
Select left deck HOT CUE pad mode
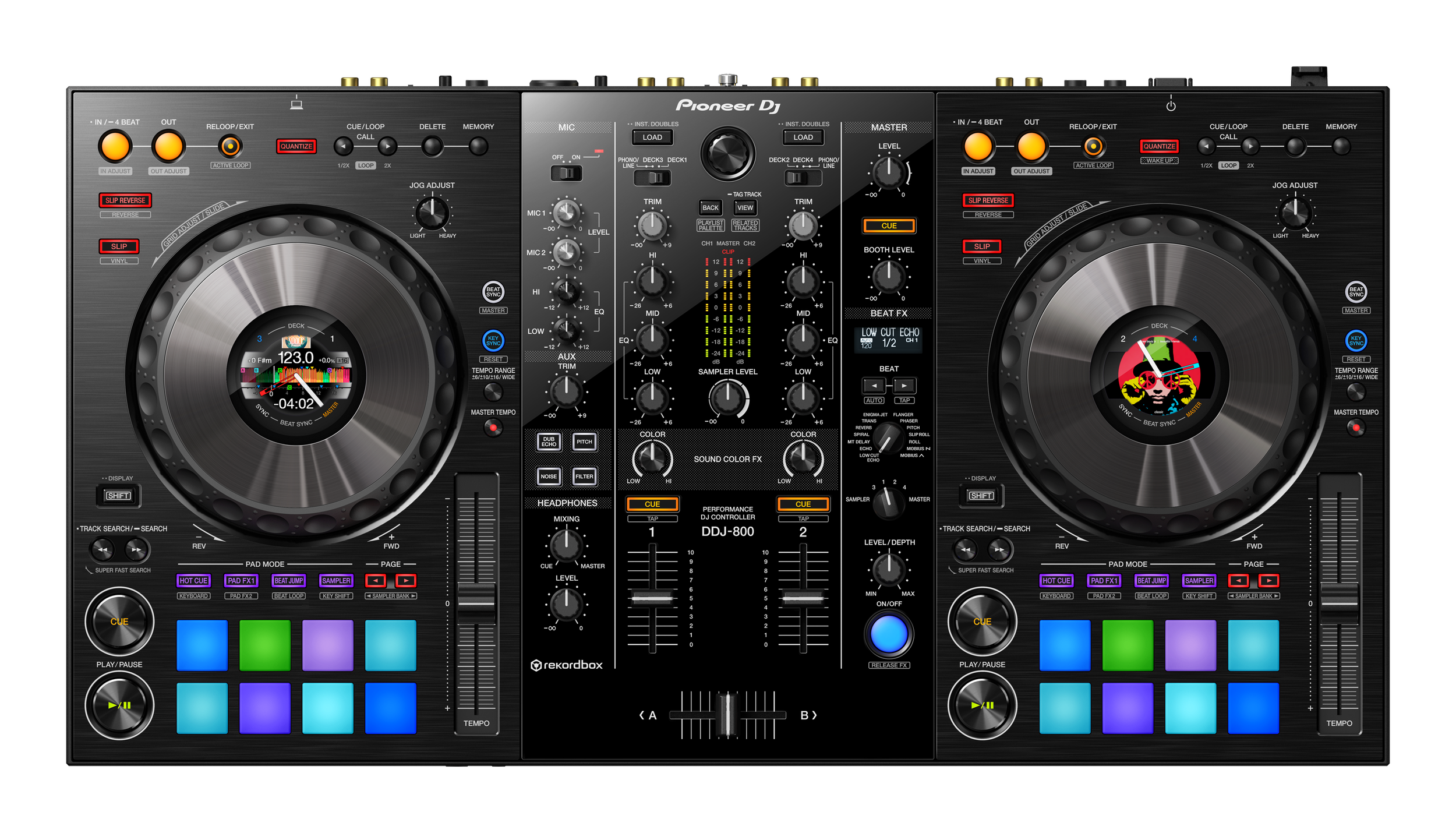pos(193,581)
